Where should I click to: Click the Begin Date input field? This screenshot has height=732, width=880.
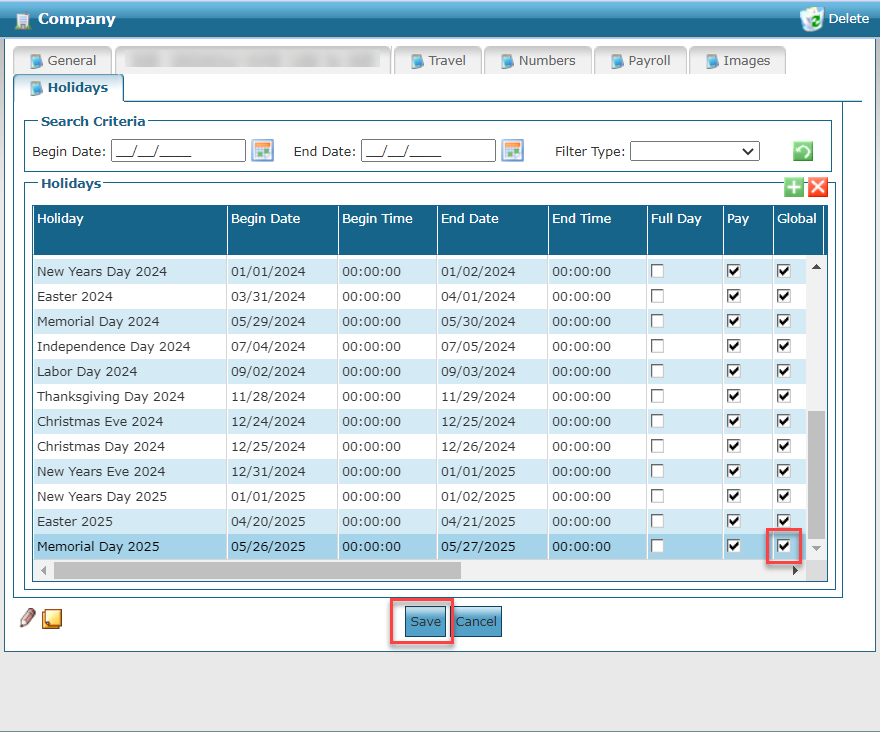click(x=179, y=151)
